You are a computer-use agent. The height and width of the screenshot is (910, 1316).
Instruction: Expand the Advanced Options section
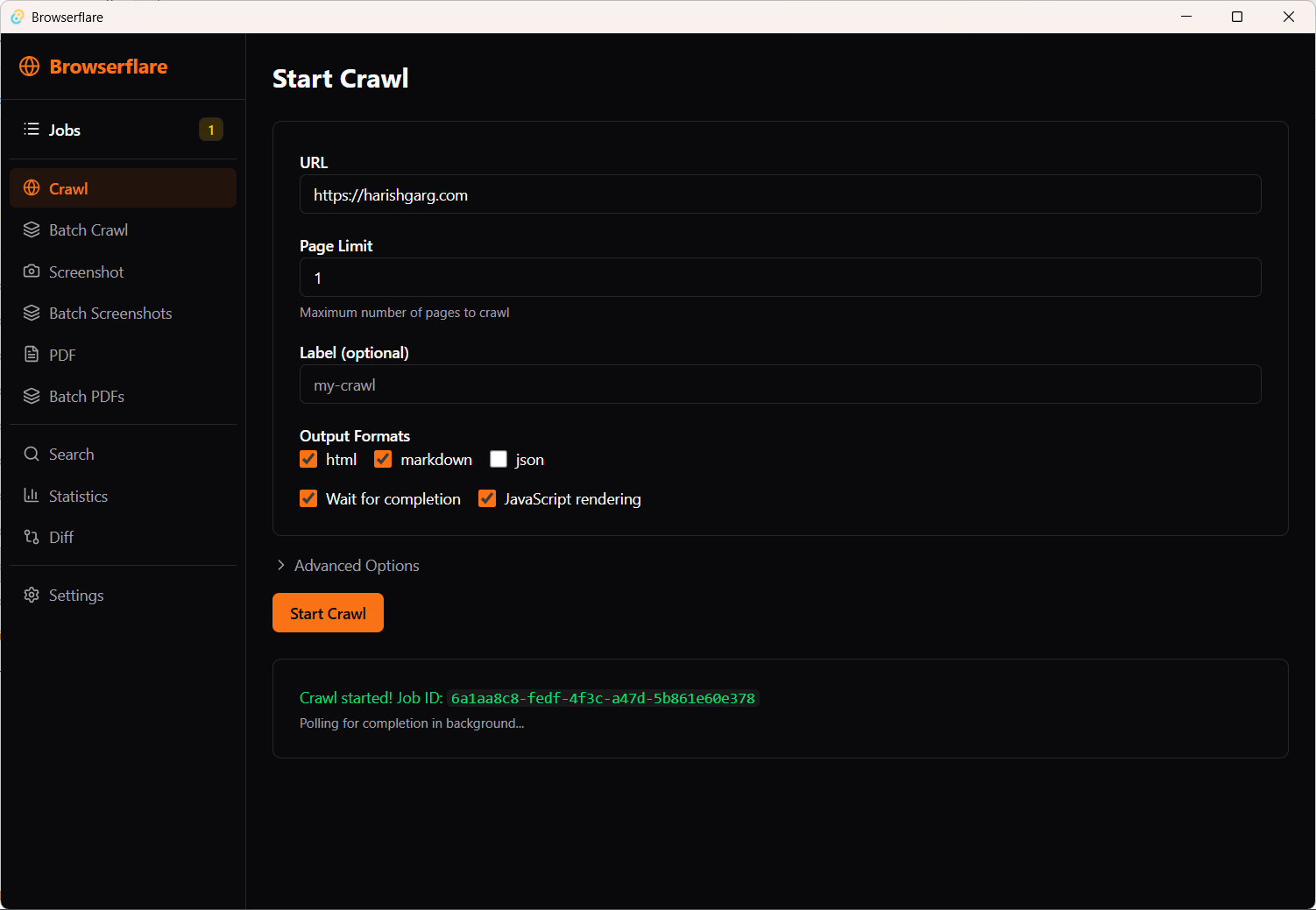coord(348,565)
